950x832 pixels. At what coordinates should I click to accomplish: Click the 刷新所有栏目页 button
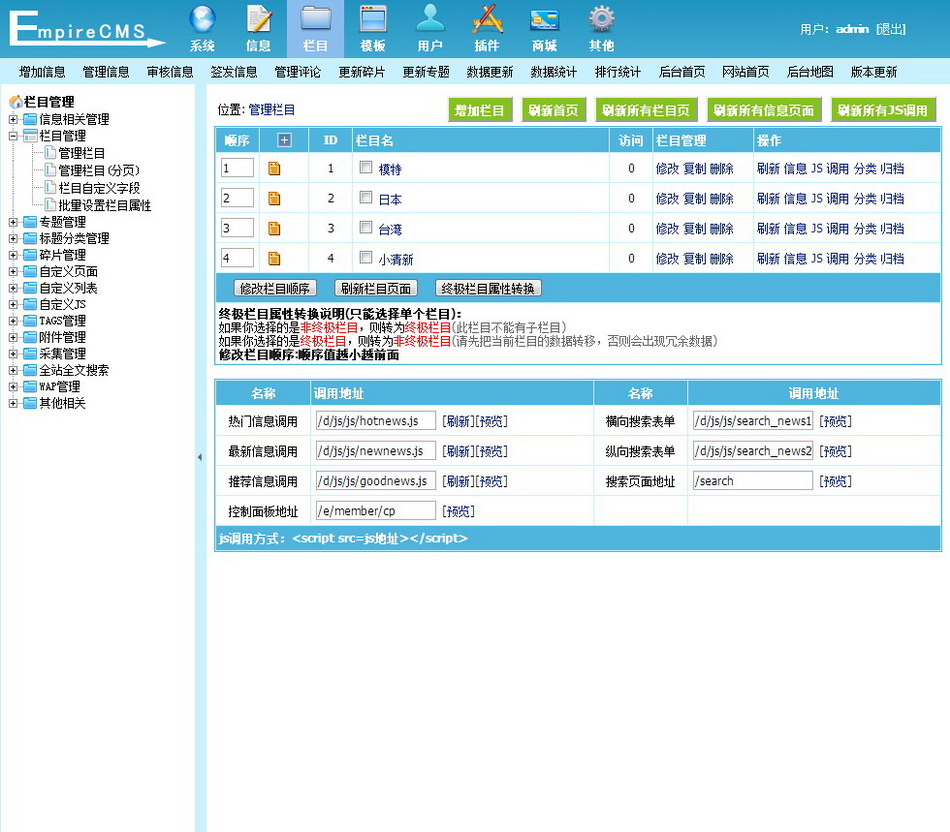click(x=646, y=110)
